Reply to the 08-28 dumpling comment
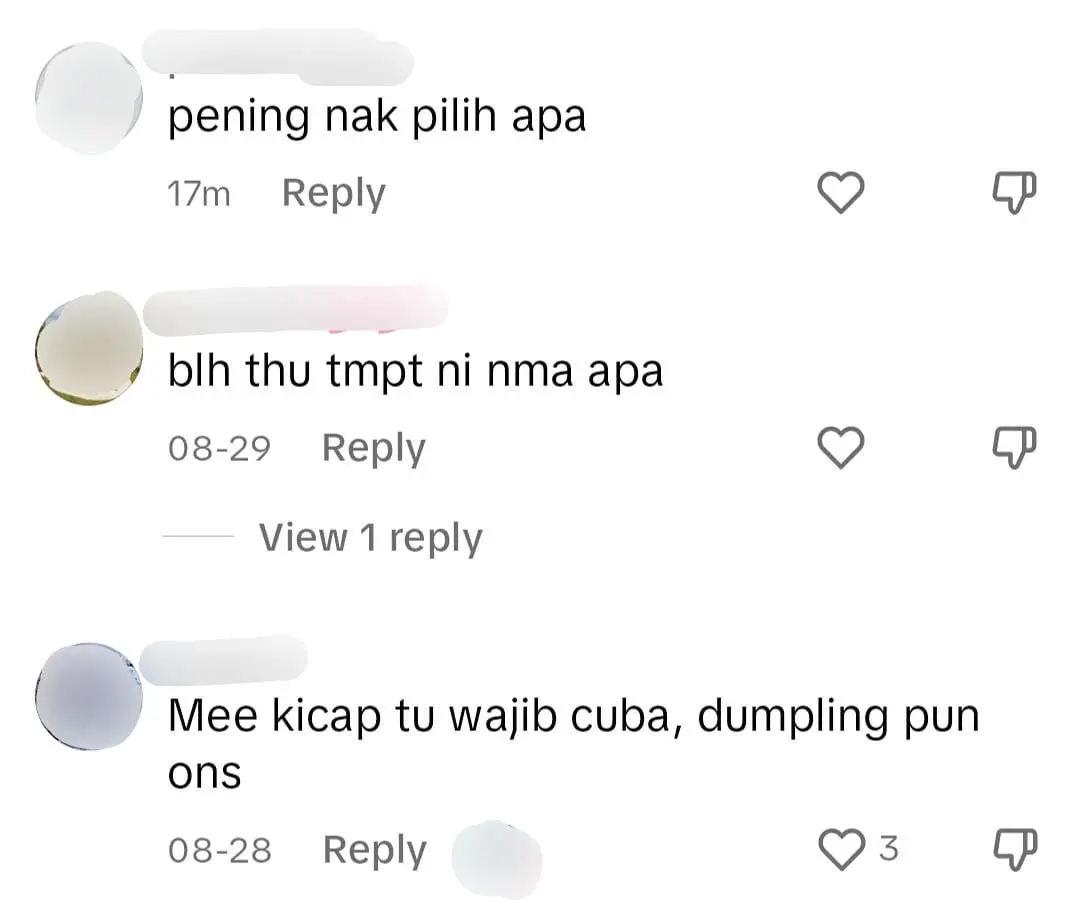 tap(375, 850)
